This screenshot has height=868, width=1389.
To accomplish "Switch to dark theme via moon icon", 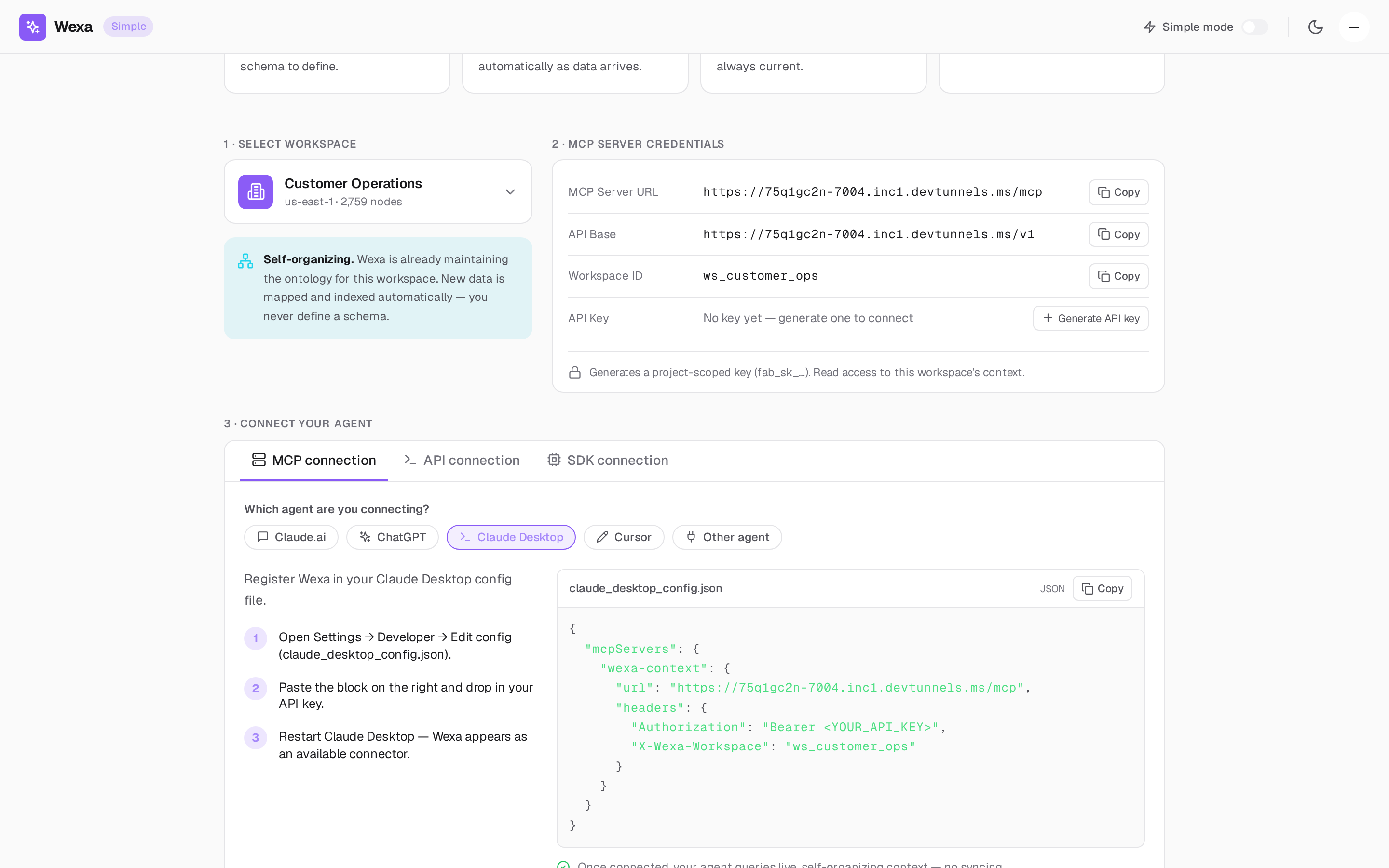I will pos(1316,27).
